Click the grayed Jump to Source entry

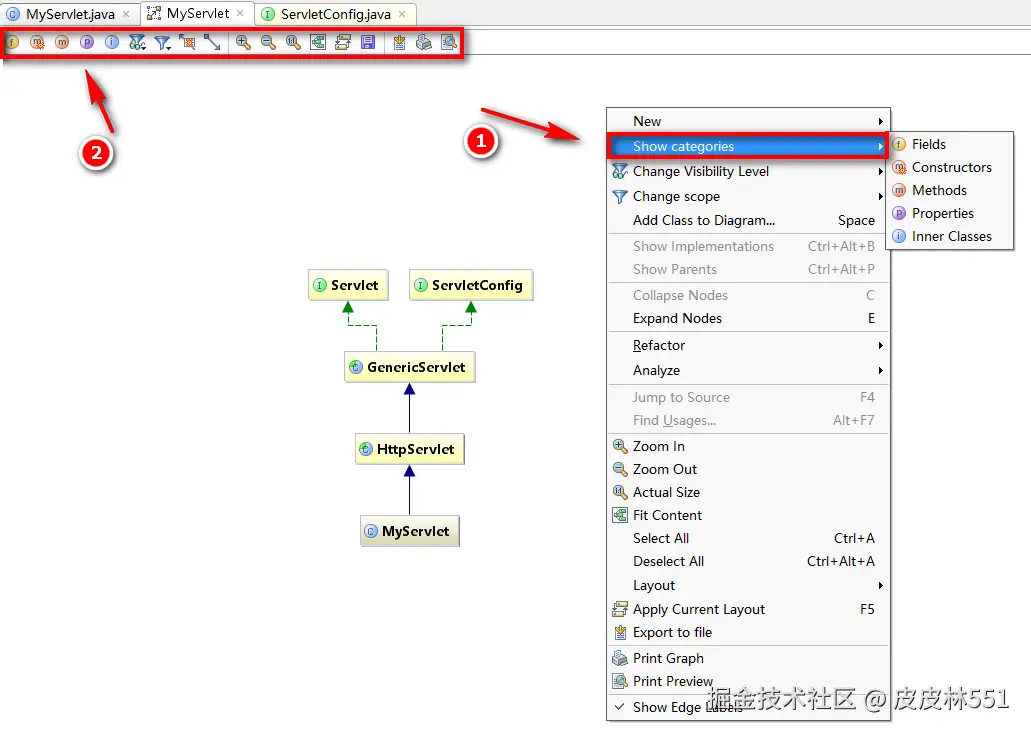(x=748, y=397)
